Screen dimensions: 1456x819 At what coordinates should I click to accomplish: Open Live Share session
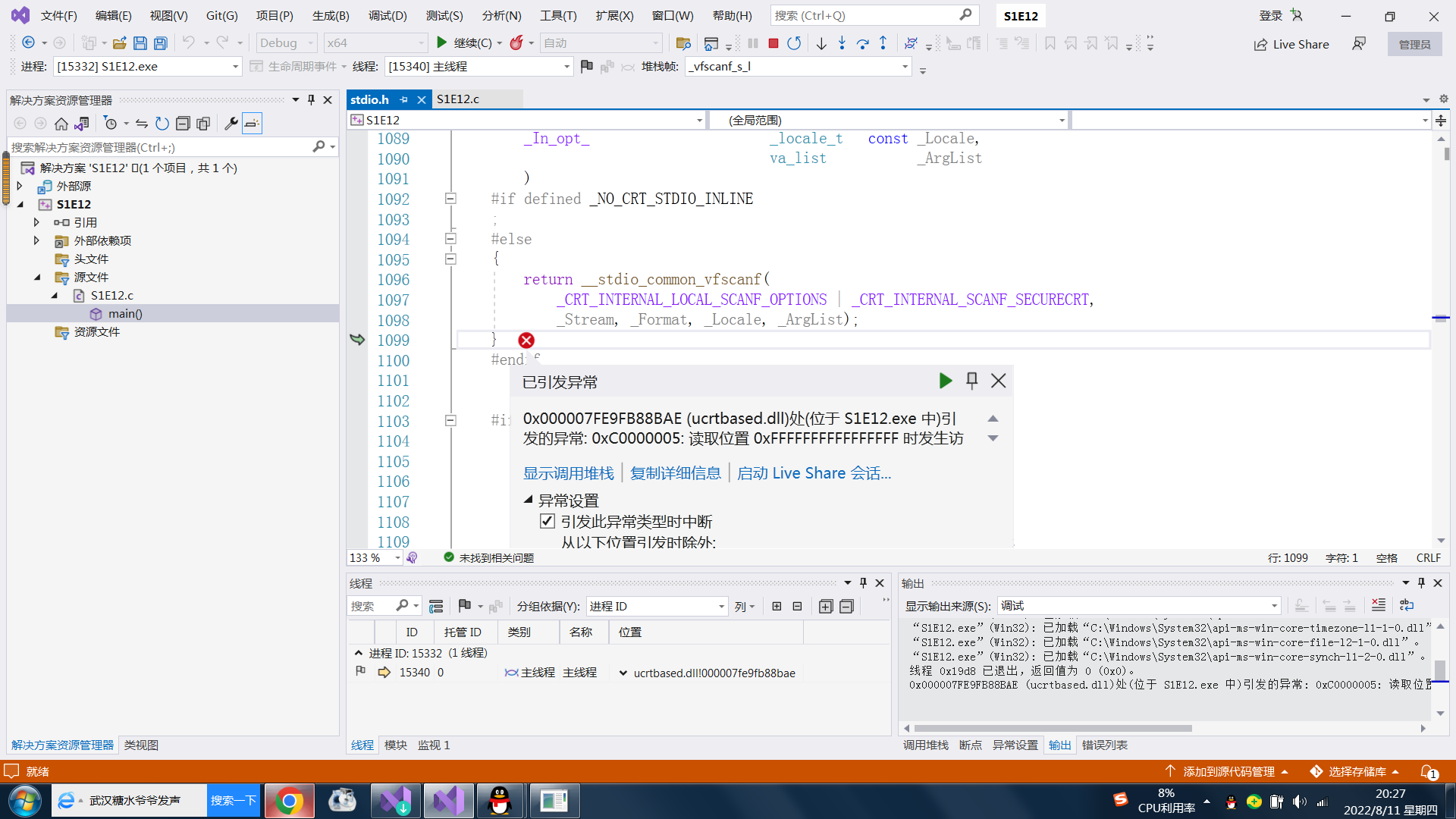(1291, 44)
